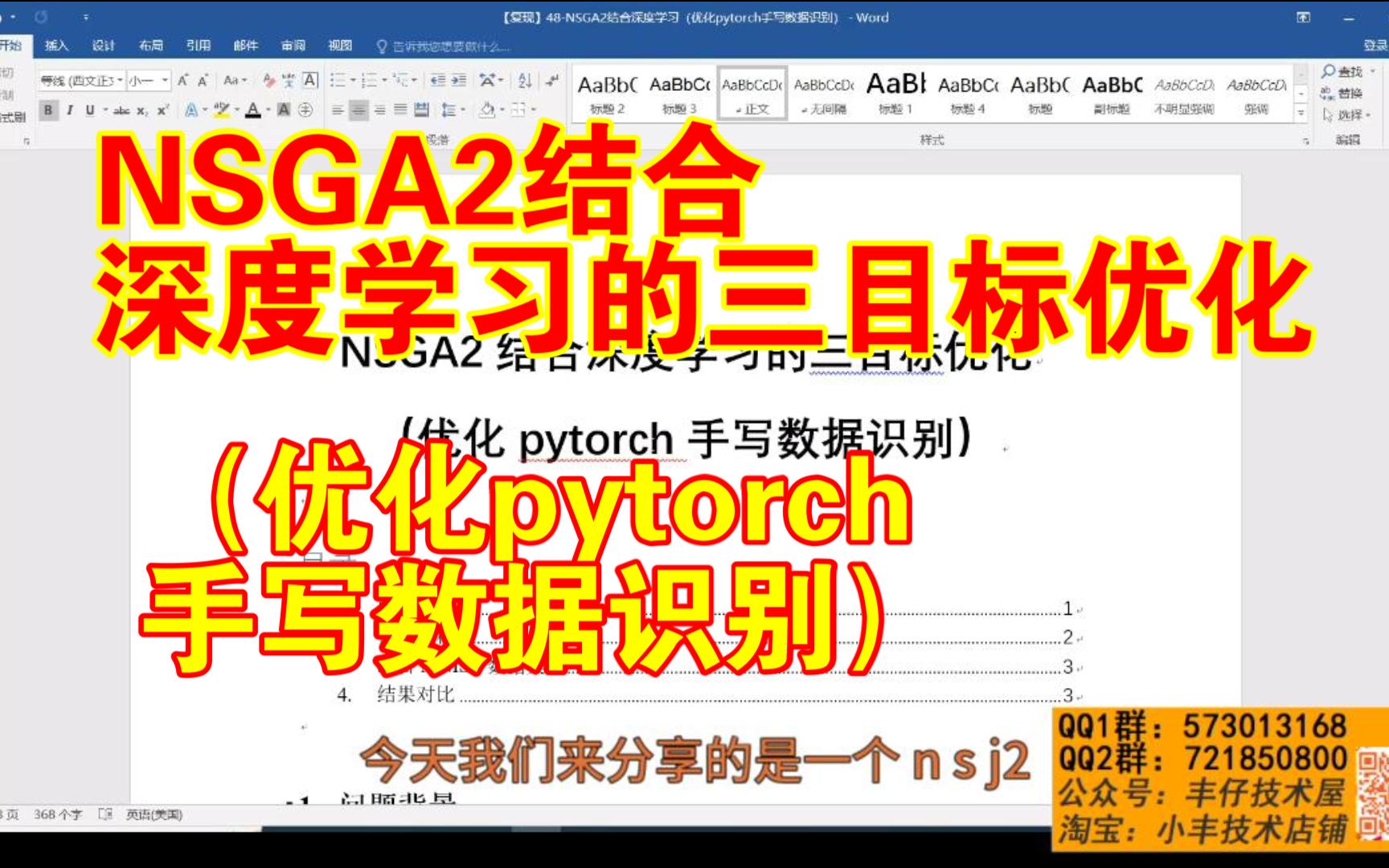Viewport: 1389px width, 868px height.
Task: Toggle Bold formatting button
Action: [48, 110]
